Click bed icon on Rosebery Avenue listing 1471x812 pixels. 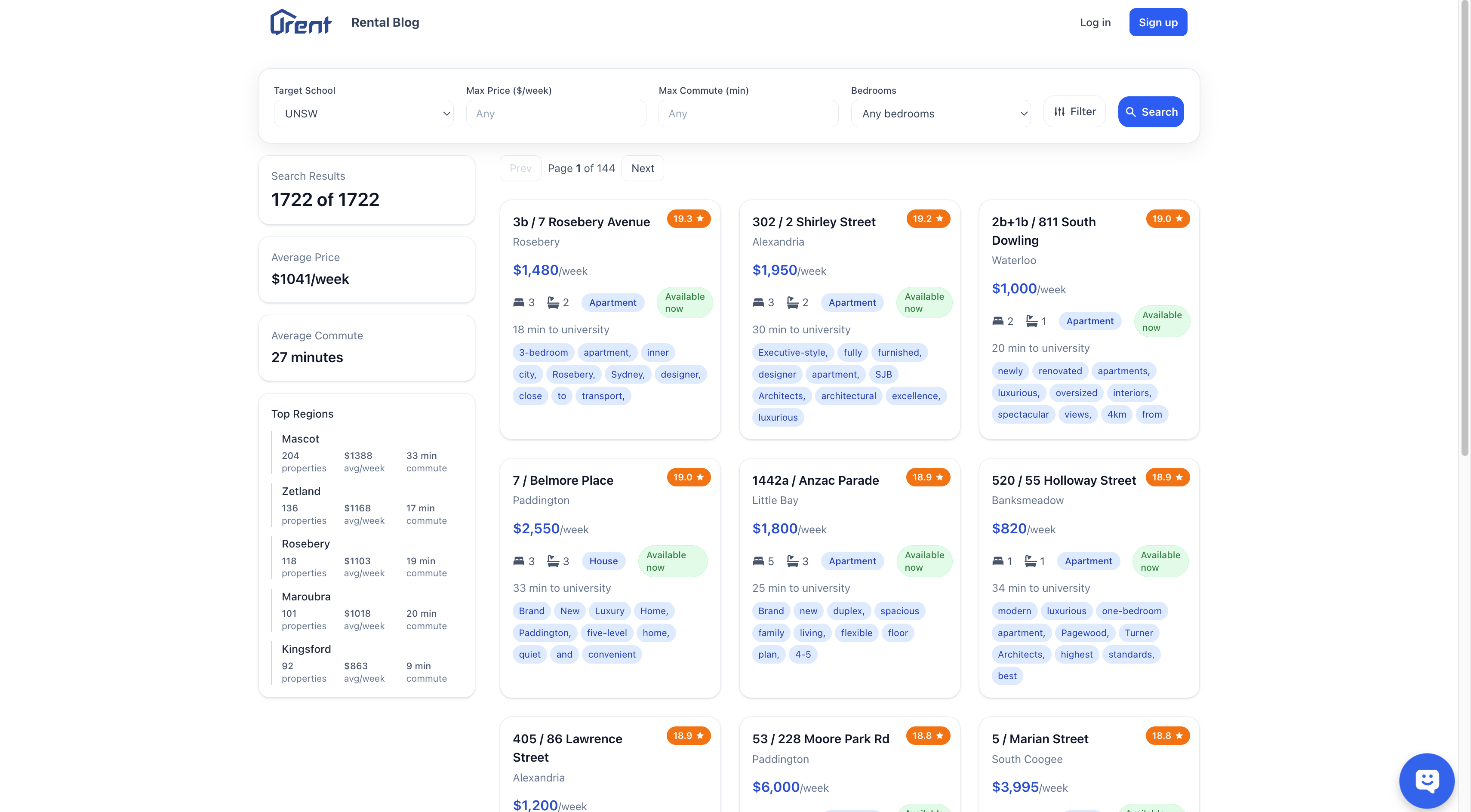click(x=518, y=303)
